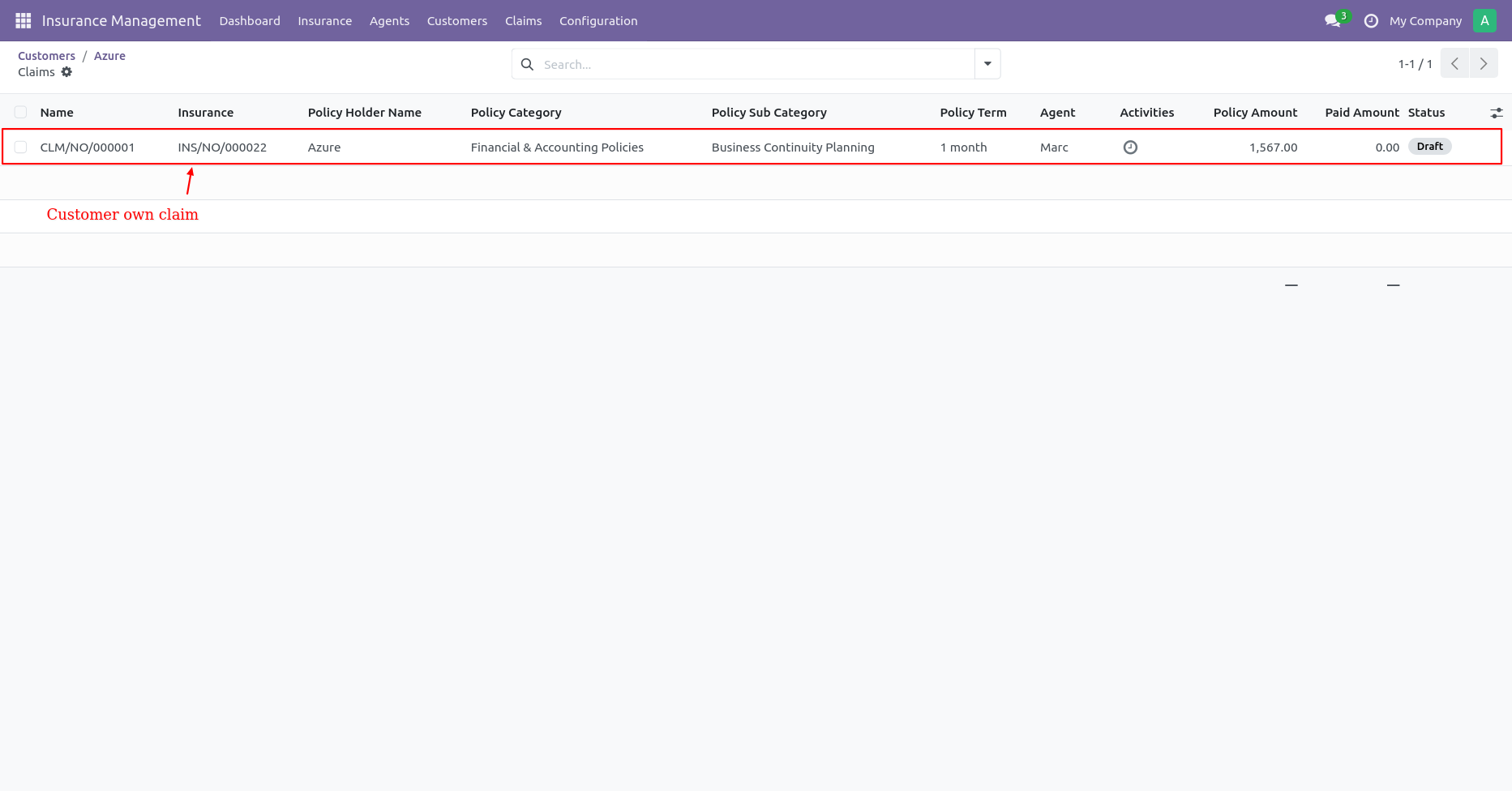Sort by Policy Term header
Screen dimensions: 1512x791
[x=973, y=113]
